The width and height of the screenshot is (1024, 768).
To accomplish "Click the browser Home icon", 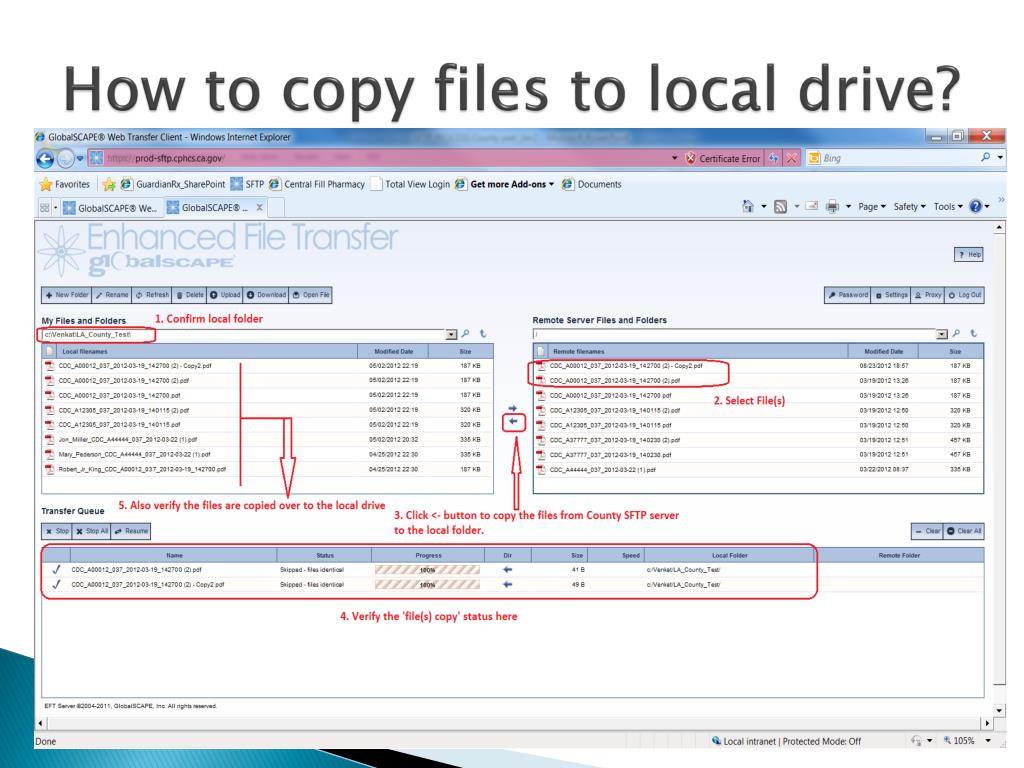I will point(748,206).
